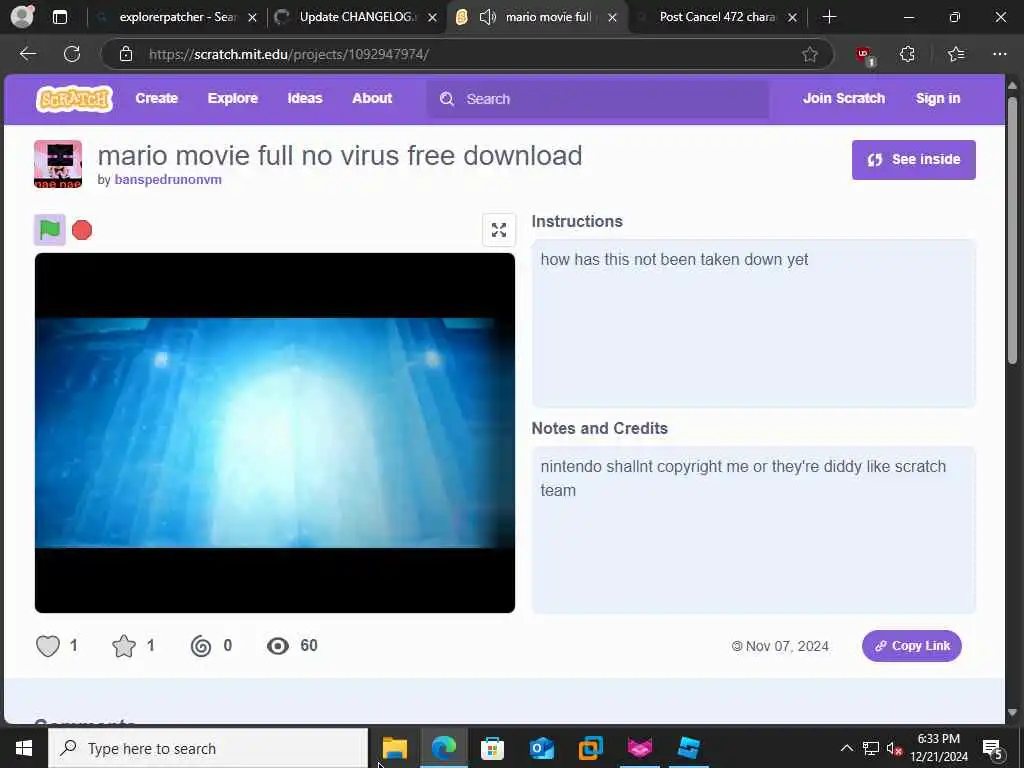Open the Favorites list icon

[956, 54]
